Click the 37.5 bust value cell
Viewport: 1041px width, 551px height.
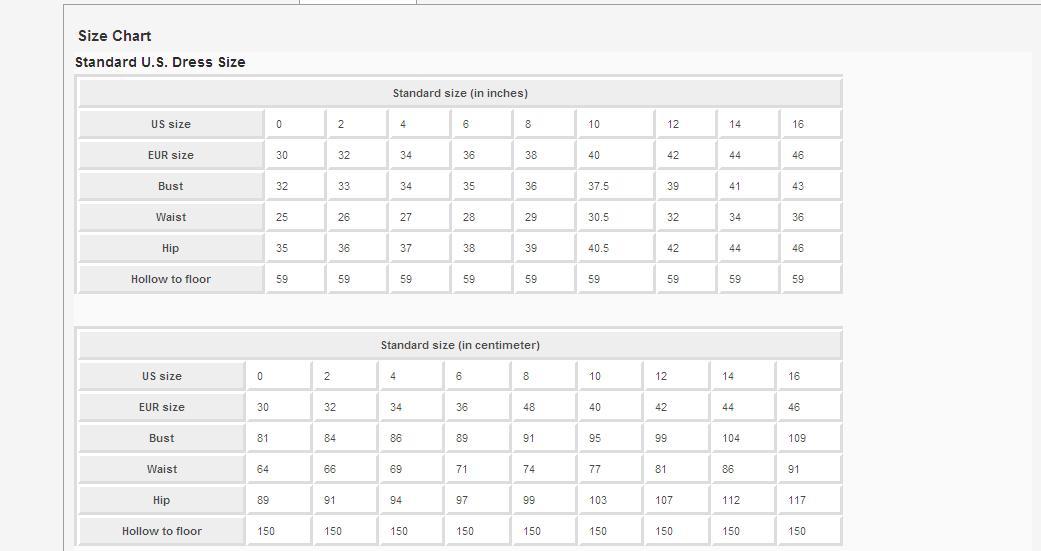599,186
